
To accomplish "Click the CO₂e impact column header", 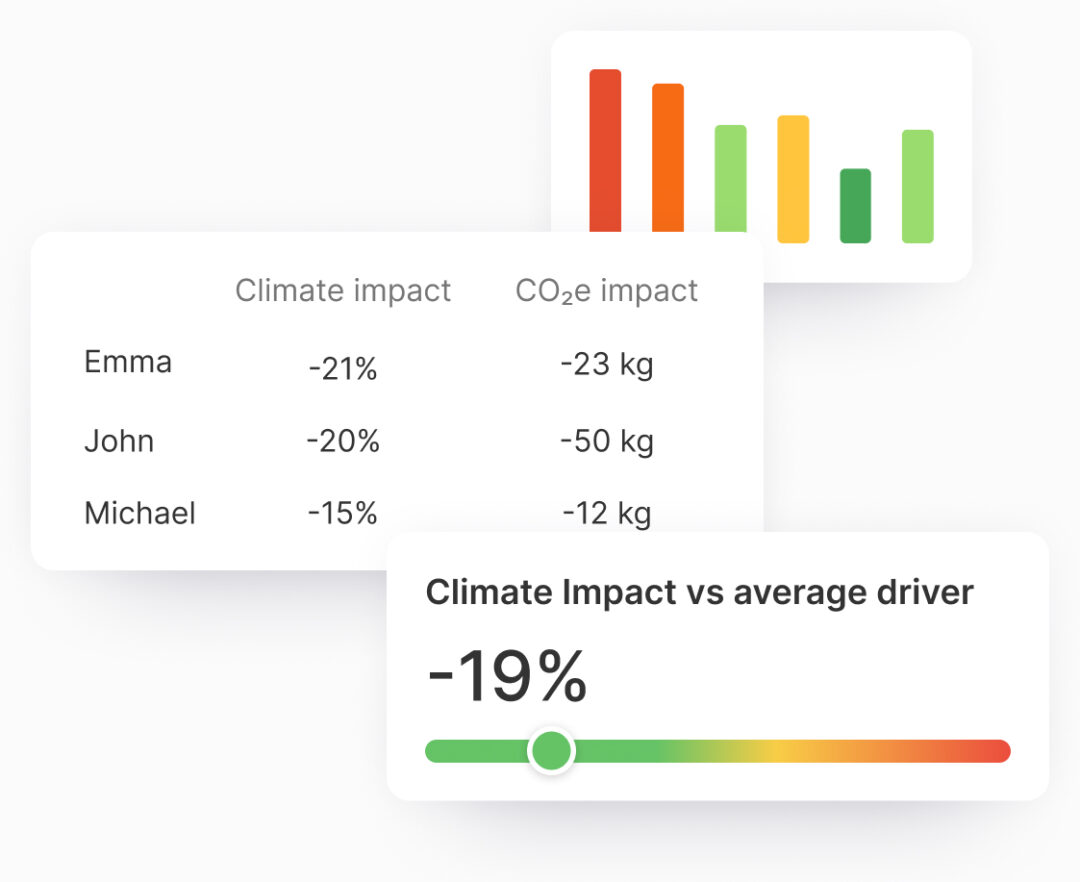I will [606, 291].
